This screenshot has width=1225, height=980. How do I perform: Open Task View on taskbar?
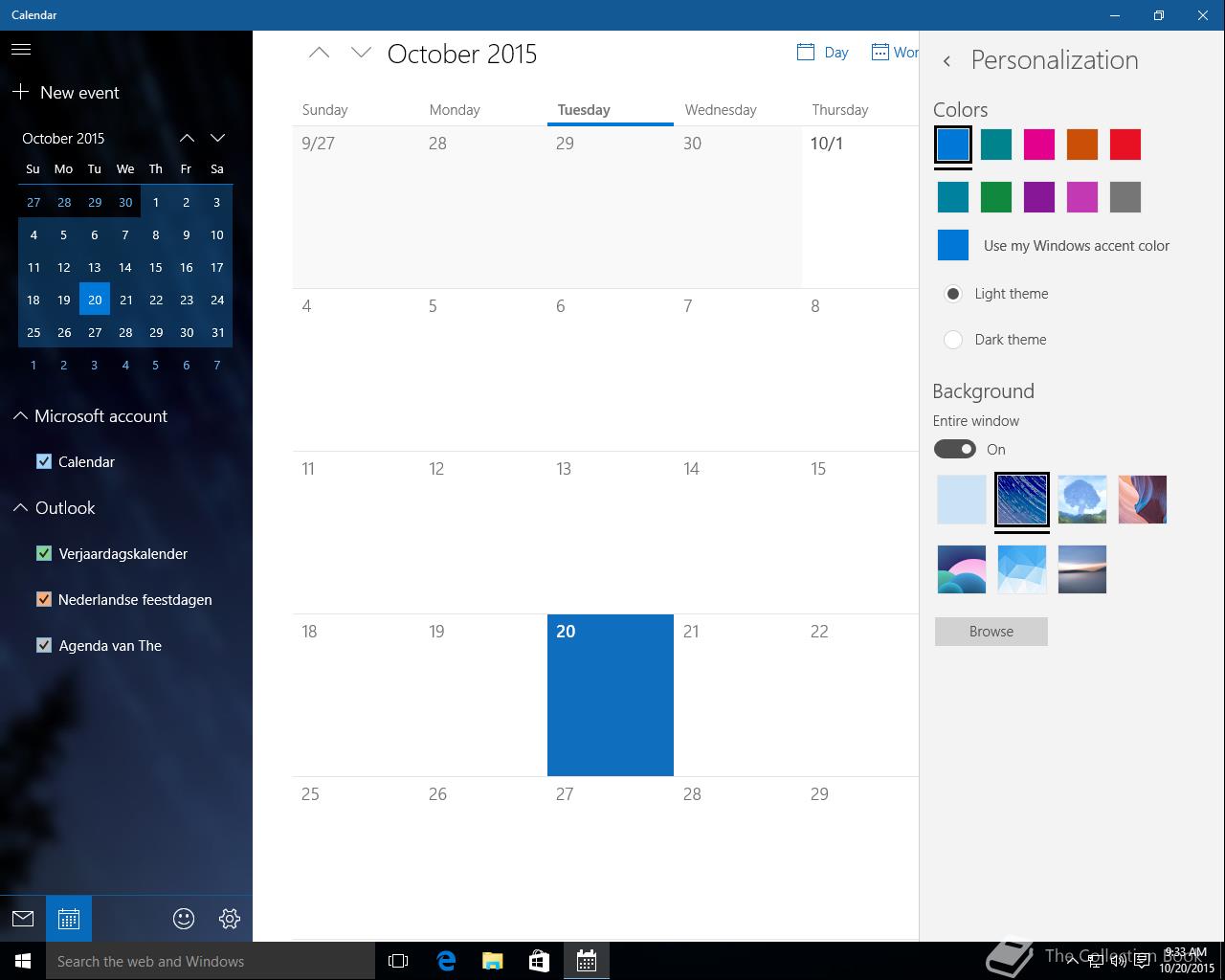point(398,961)
